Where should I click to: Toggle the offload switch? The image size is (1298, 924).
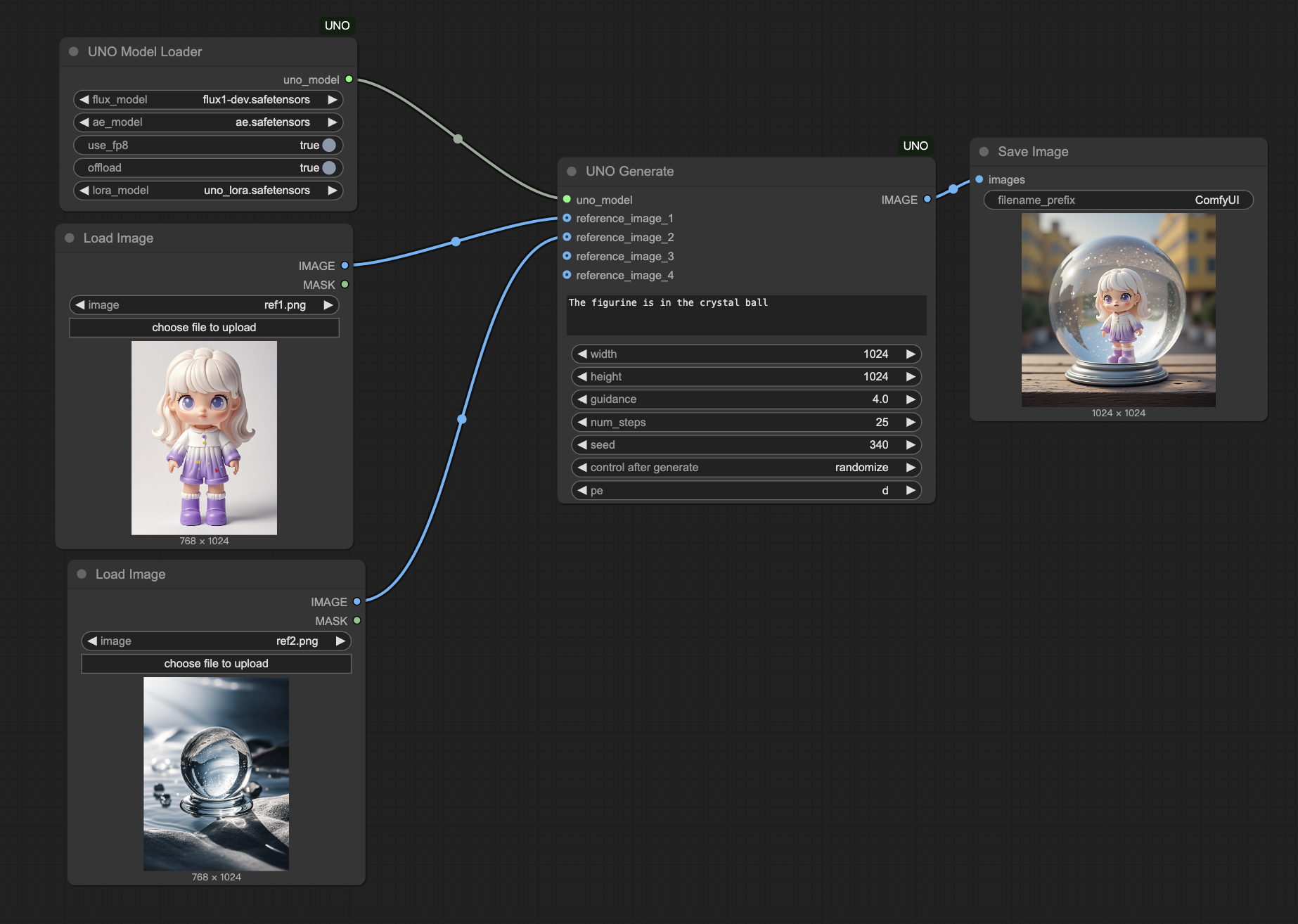(329, 167)
